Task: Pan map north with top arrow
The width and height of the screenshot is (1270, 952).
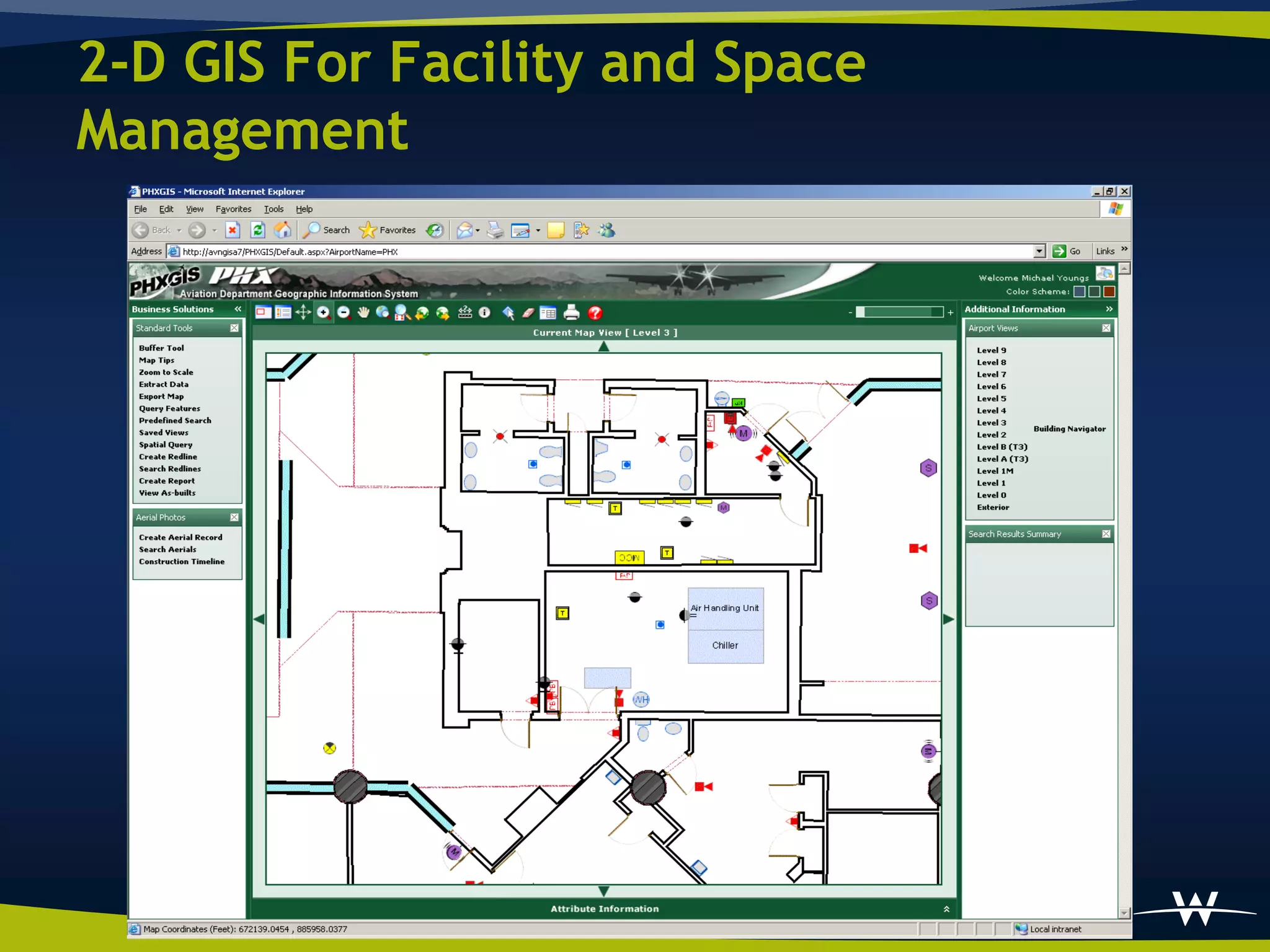Action: (604, 346)
